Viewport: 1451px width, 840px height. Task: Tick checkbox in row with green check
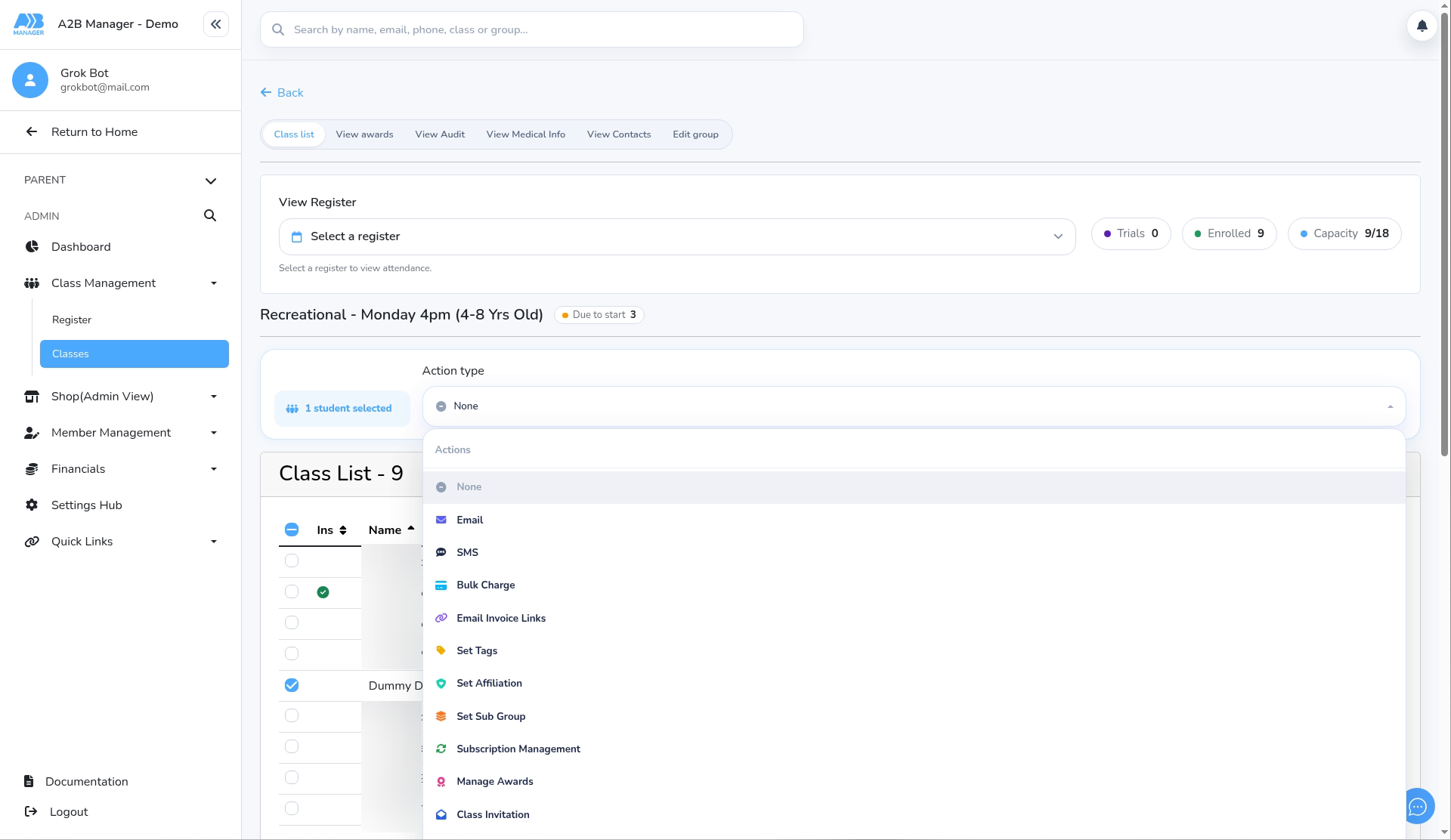[x=292, y=591]
